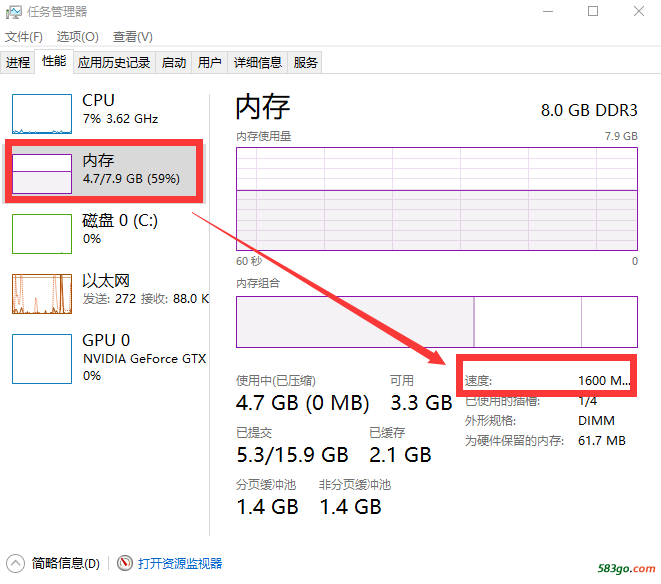Open the 查看(V) menu
This screenshot has width=661, height=584.
click(x=132, y=37)
